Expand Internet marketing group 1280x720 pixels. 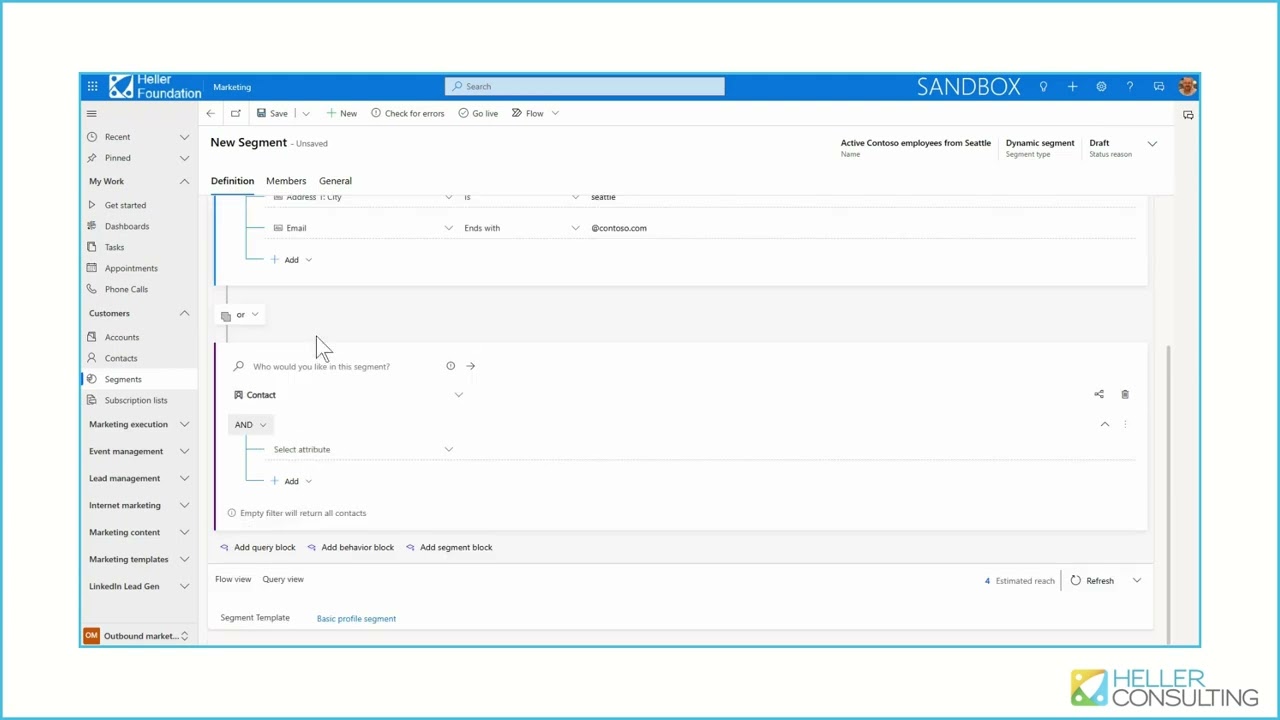point(184,505)
